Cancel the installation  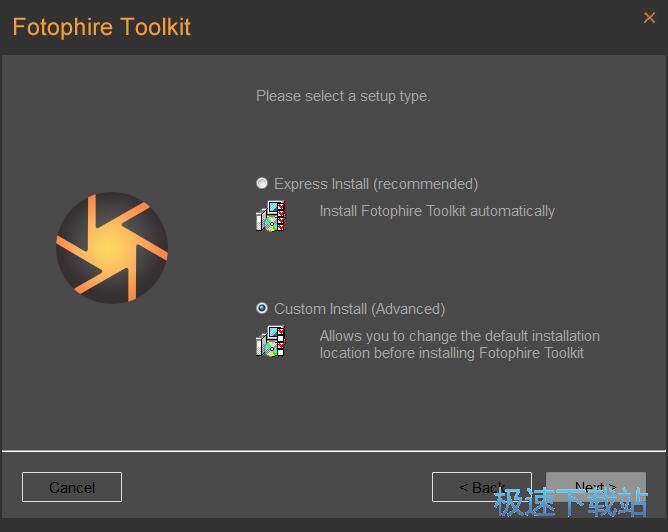pos(72,487)
